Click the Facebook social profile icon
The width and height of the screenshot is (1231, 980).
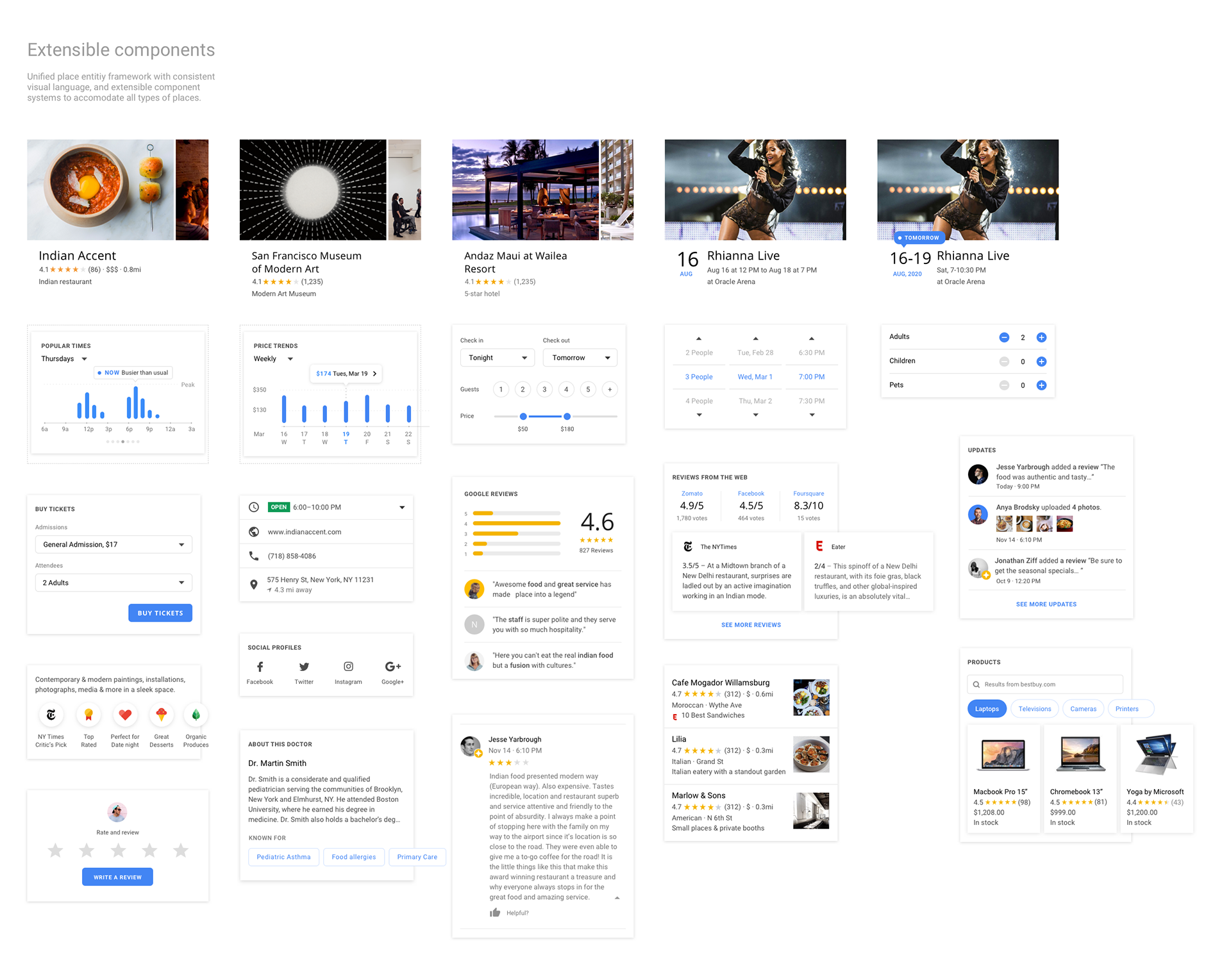tap(260, 667)
